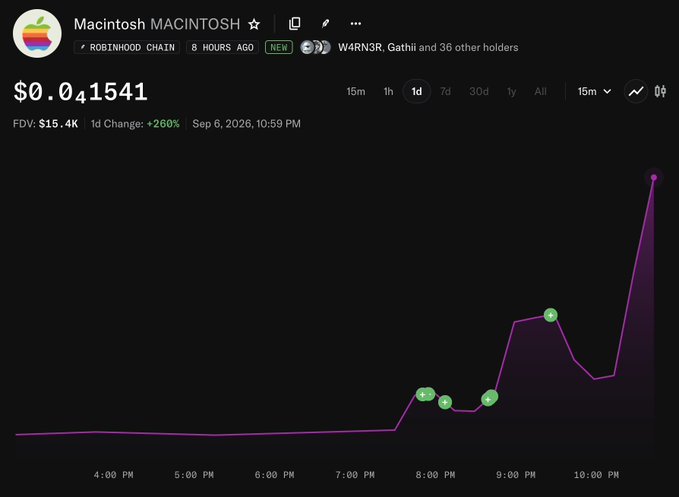Click the $0.0₄1541 price value

[80, 92]
